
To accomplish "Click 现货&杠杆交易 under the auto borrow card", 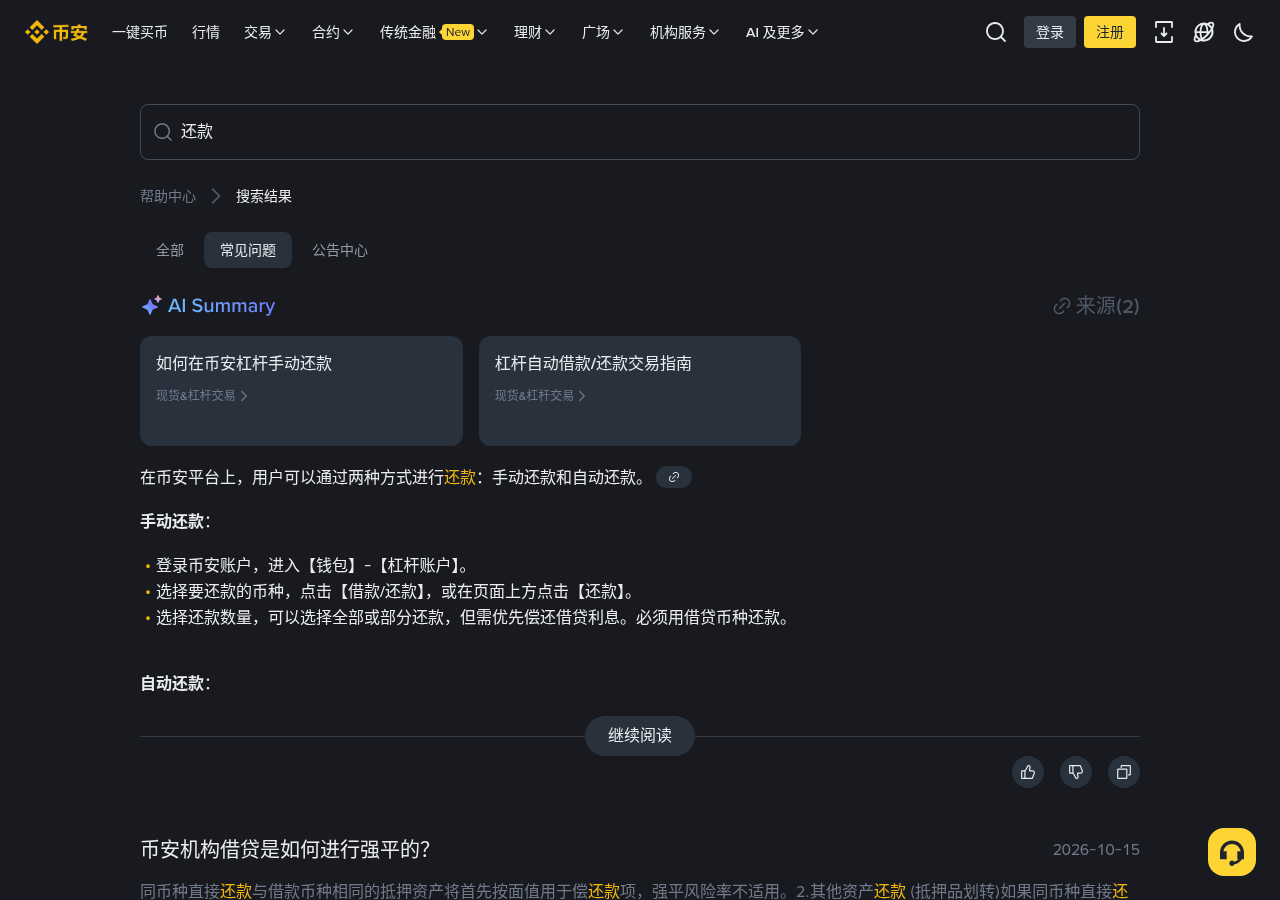I will [541, 396].
